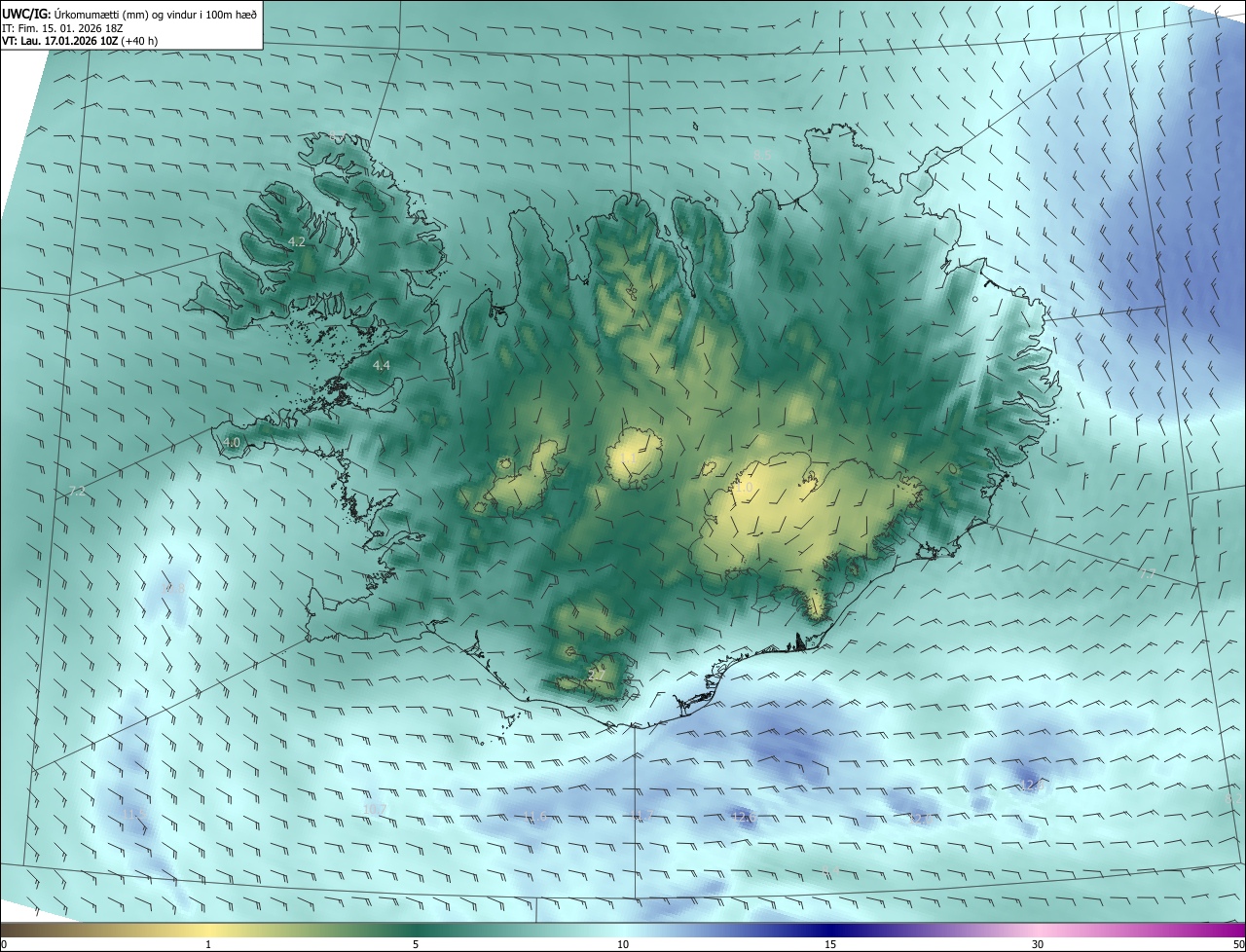Click the colorbar tick label 0
1246x952 pixels.
click(4, 944)
